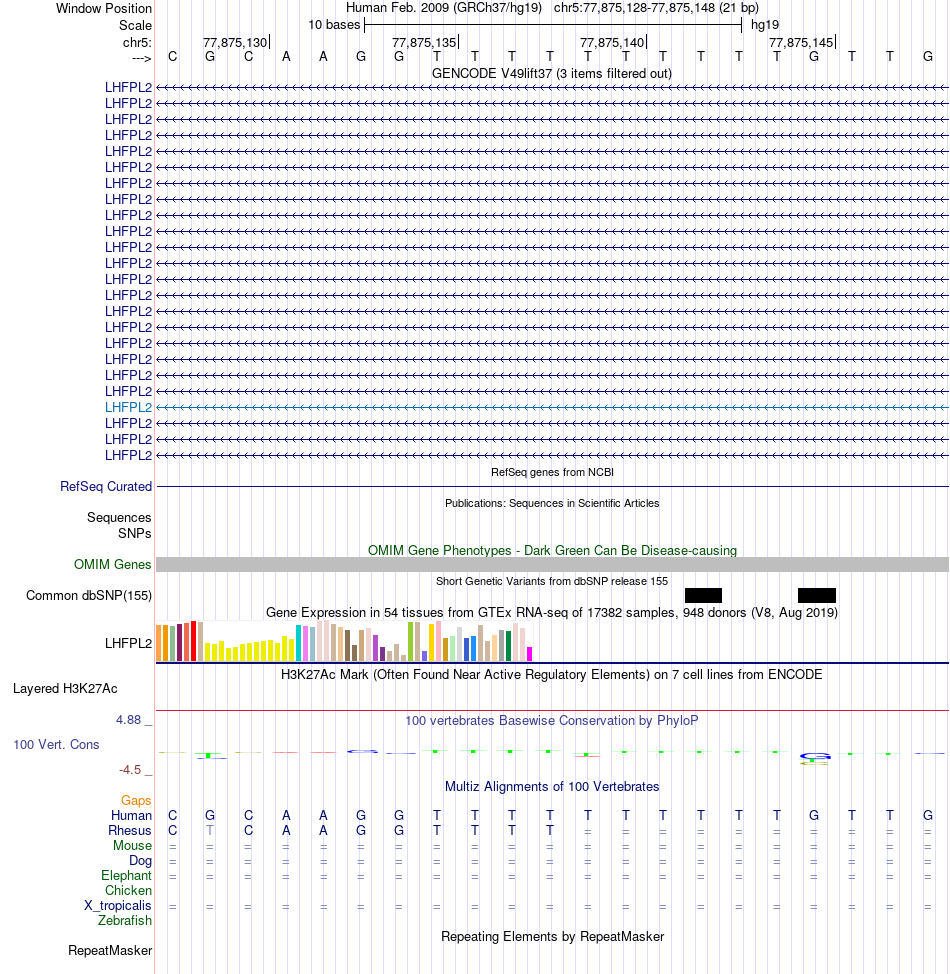Click the 'hg19' label beside the scale bar
Viewport: 950px width, 974px height.
click(x=765, y=25)
